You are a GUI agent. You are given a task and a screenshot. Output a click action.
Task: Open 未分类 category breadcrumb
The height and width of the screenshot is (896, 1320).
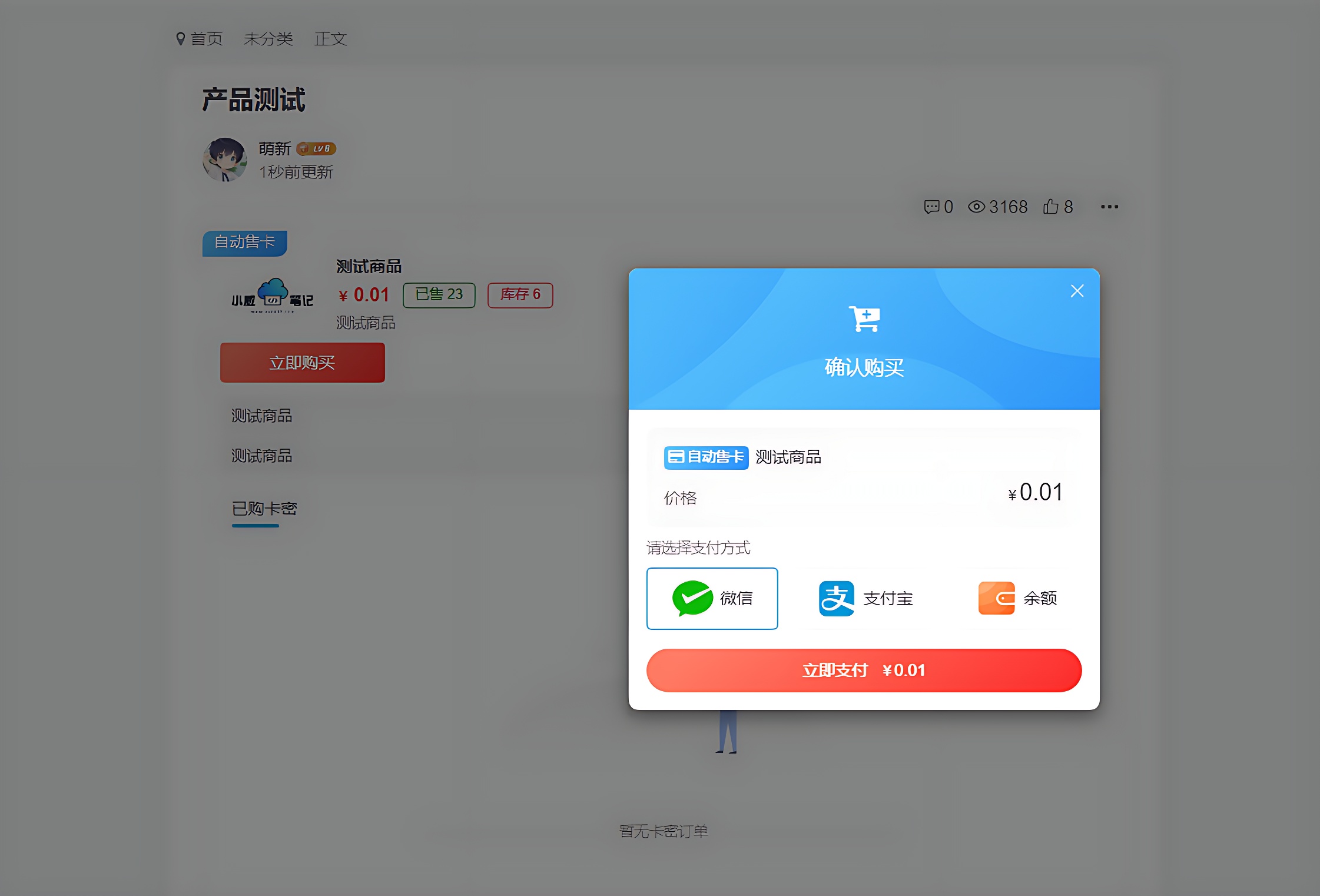(x=268, y=39)
